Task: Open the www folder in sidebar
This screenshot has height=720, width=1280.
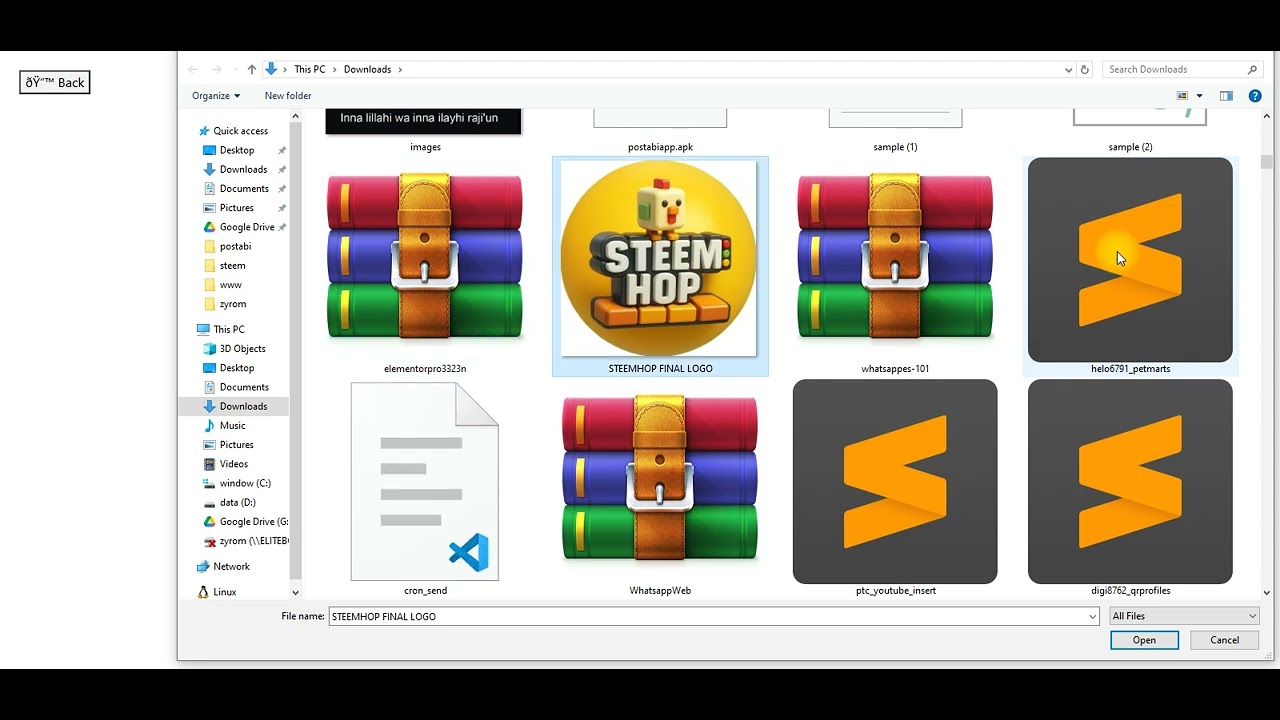Action: coord(230,285)
